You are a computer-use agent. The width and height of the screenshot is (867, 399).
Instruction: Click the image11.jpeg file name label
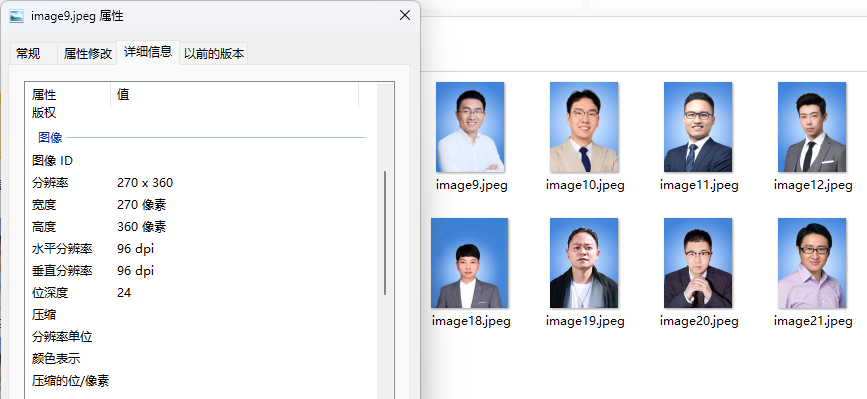click(699, 185)
